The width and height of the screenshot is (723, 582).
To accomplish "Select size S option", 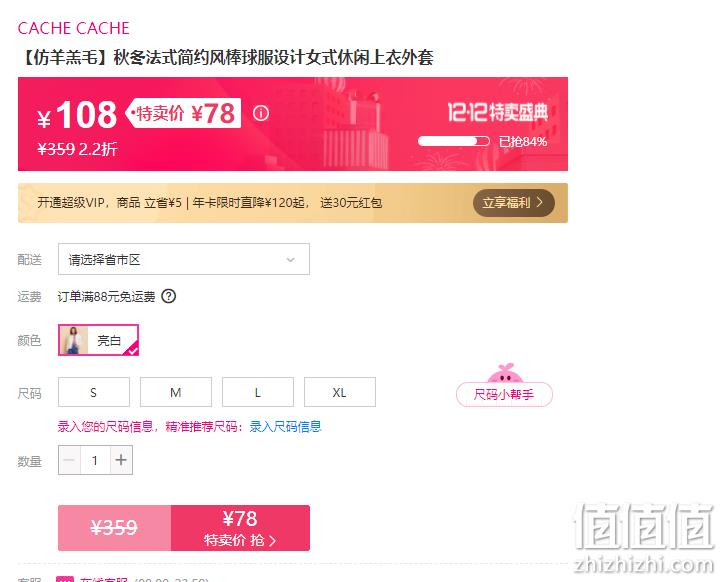I will 94,392.
